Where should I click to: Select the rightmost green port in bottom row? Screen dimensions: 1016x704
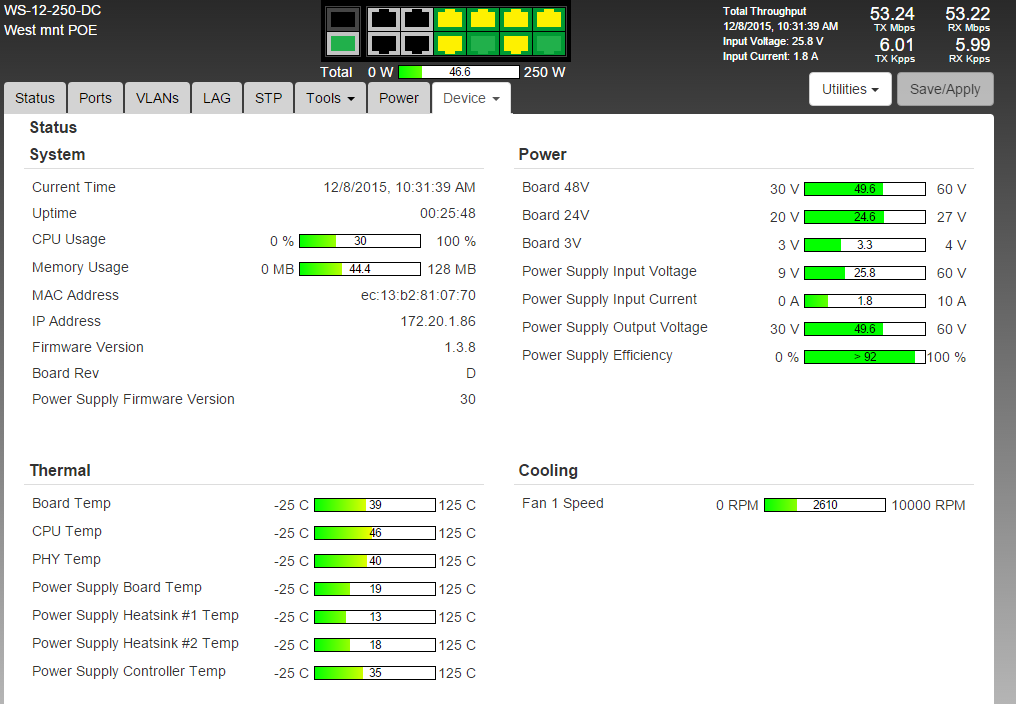pyautogui.click(x=549, y=43)
